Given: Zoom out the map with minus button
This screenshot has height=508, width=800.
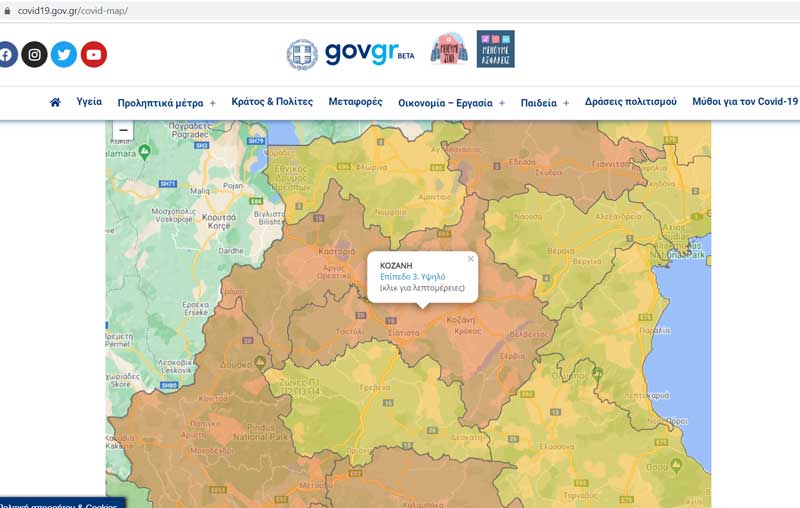Looking at the screenshot, I should (x=123, y=130).
